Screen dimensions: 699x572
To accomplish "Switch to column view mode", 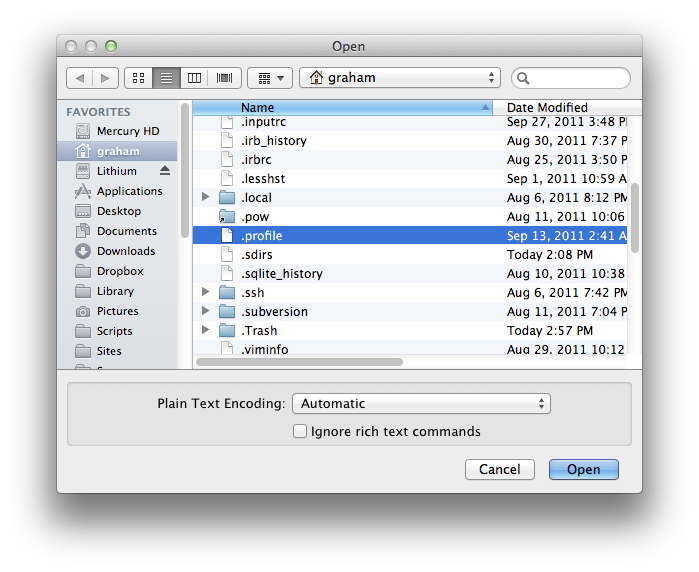I will pyautogui.click(x=195, y=78).
